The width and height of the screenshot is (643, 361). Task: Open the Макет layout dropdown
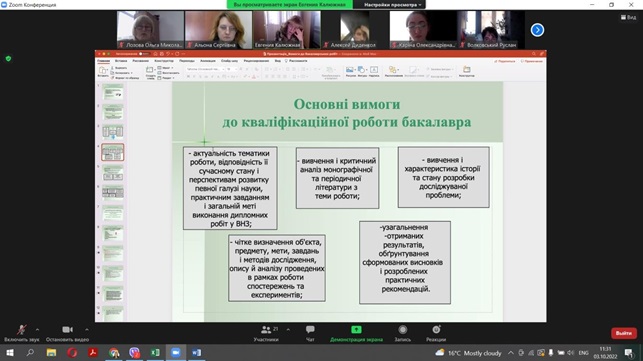(x=166, y=68)
